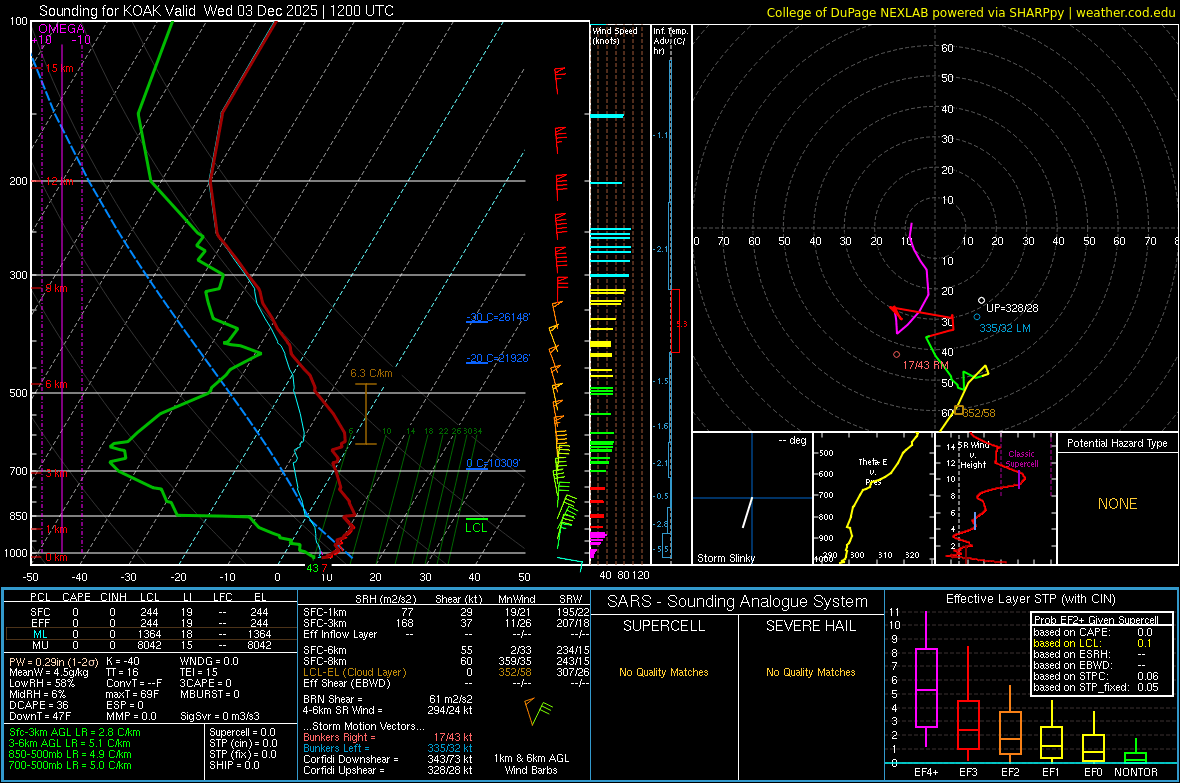1180x783 pixels.
Task: Click the 'maxT = 69F' value
Action: click(x=132, y=694)
